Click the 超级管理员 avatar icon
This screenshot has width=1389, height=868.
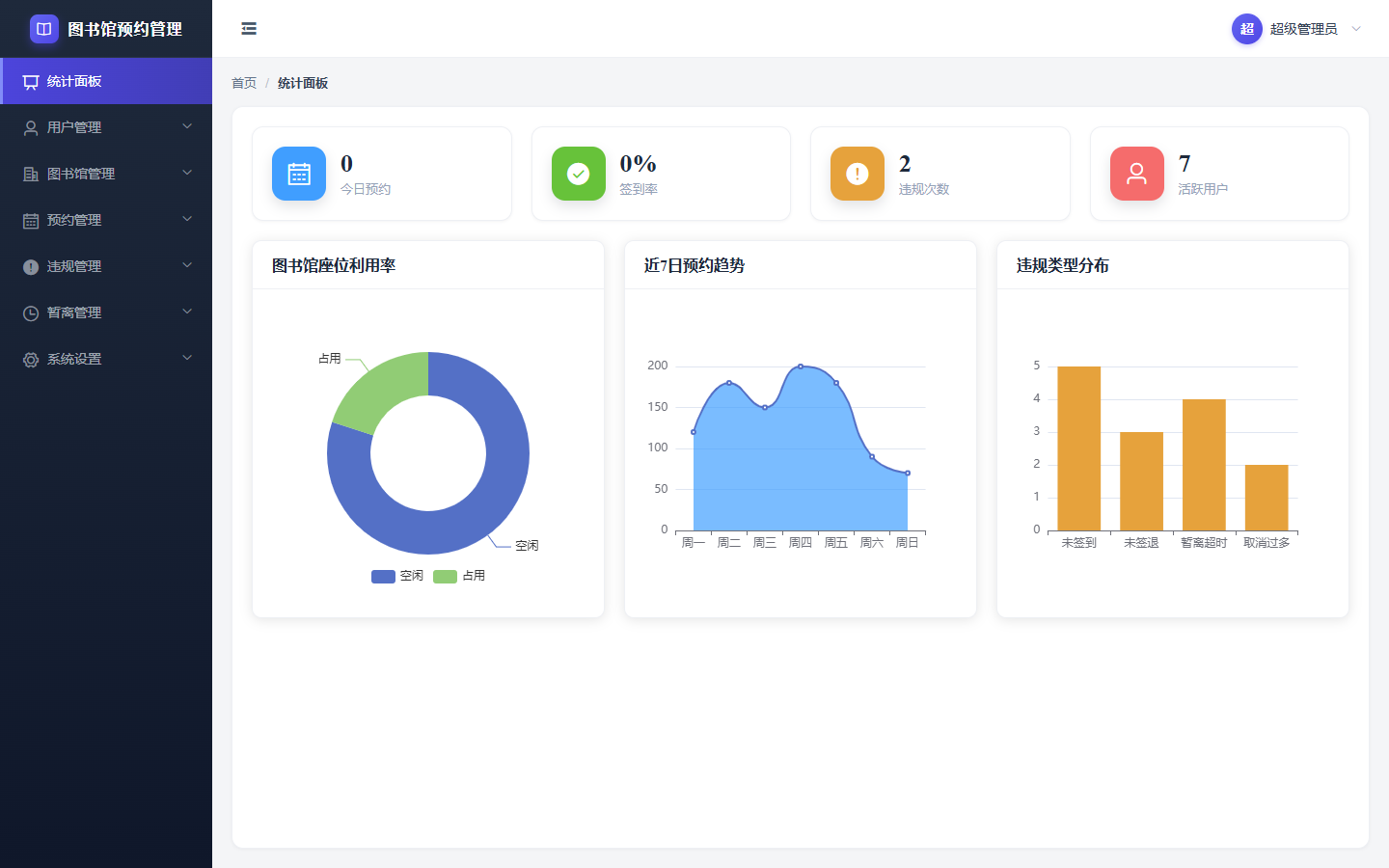pos(1247,29)
